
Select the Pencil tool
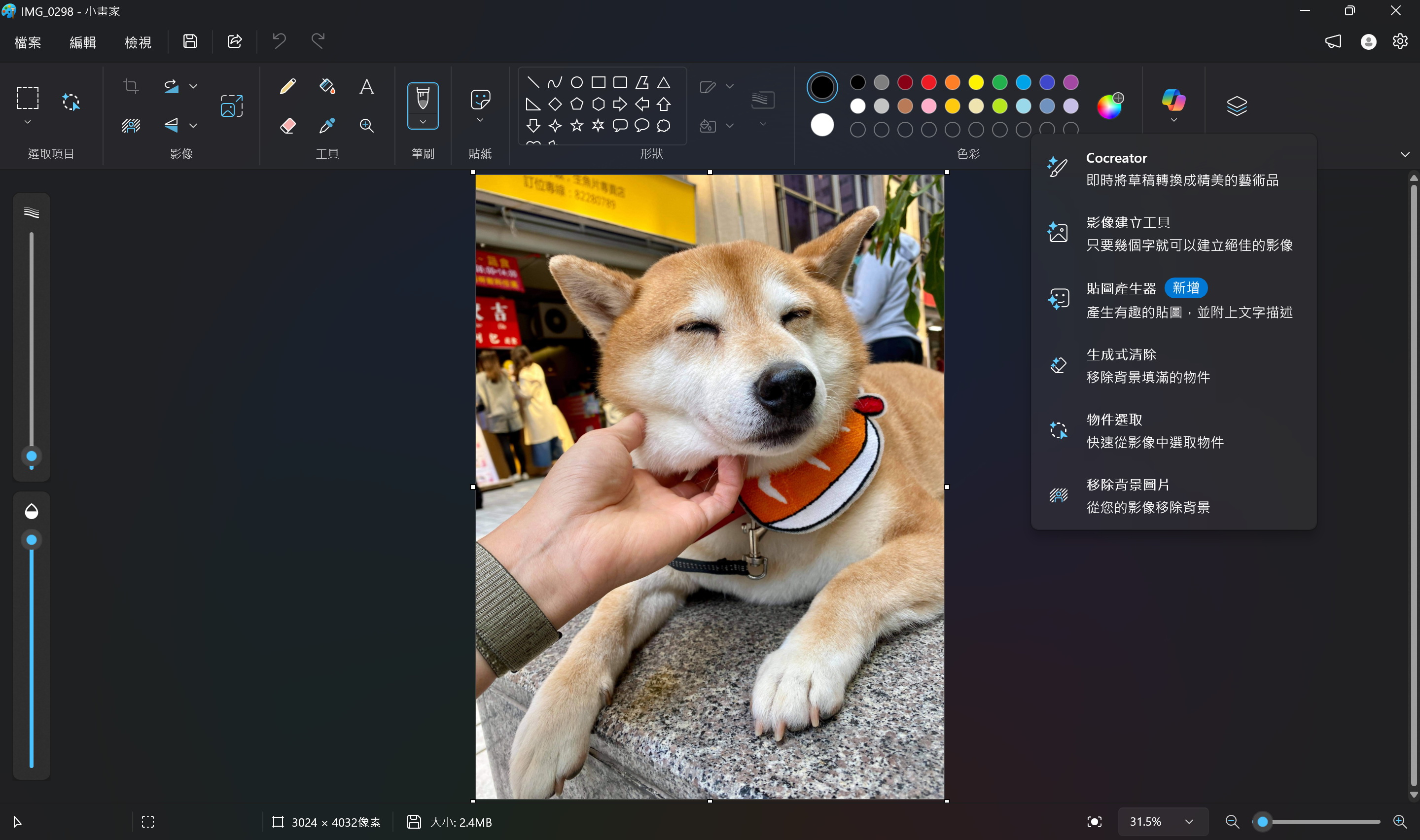287,87
